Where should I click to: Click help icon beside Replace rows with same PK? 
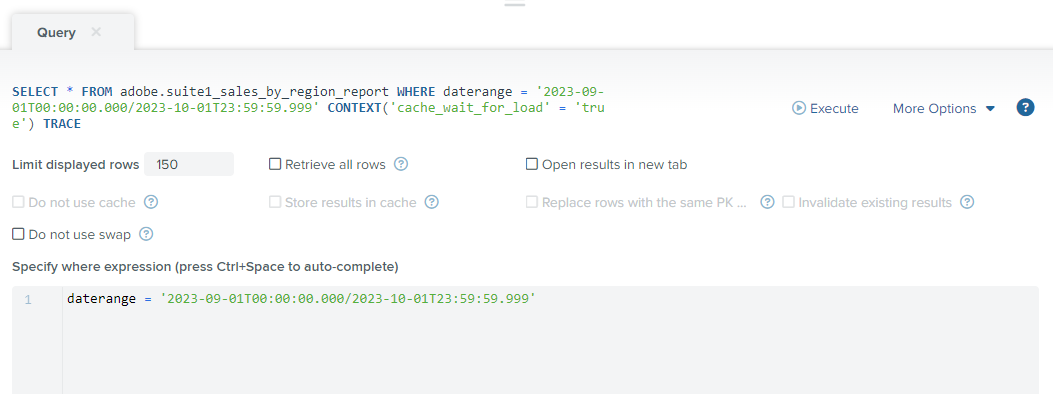(x=768, y=202)
